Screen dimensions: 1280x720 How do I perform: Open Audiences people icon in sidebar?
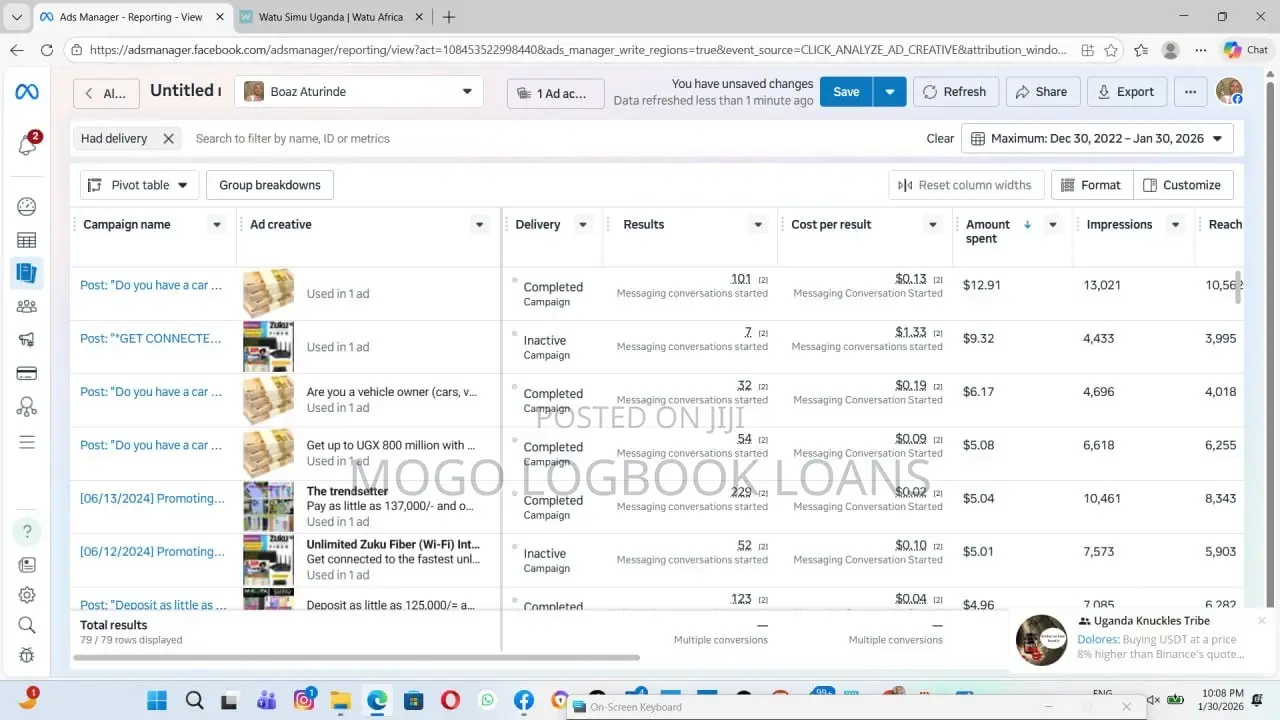tap(27, 307)
